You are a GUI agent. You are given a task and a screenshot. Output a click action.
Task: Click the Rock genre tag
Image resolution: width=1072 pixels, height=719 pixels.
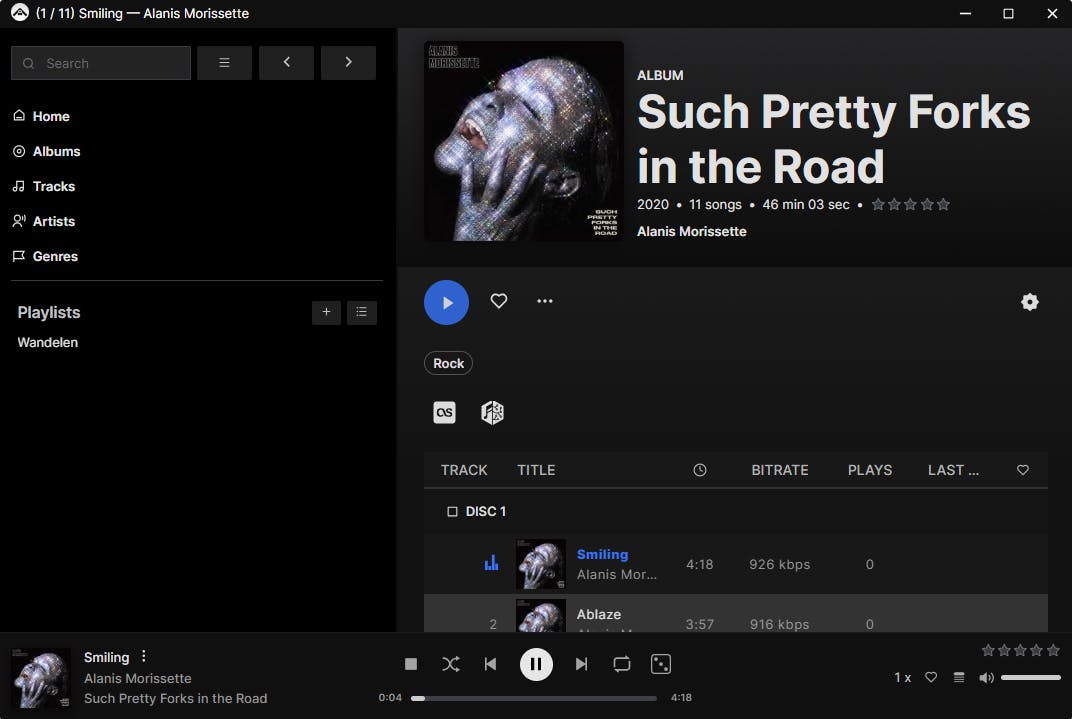click(447, 363)
